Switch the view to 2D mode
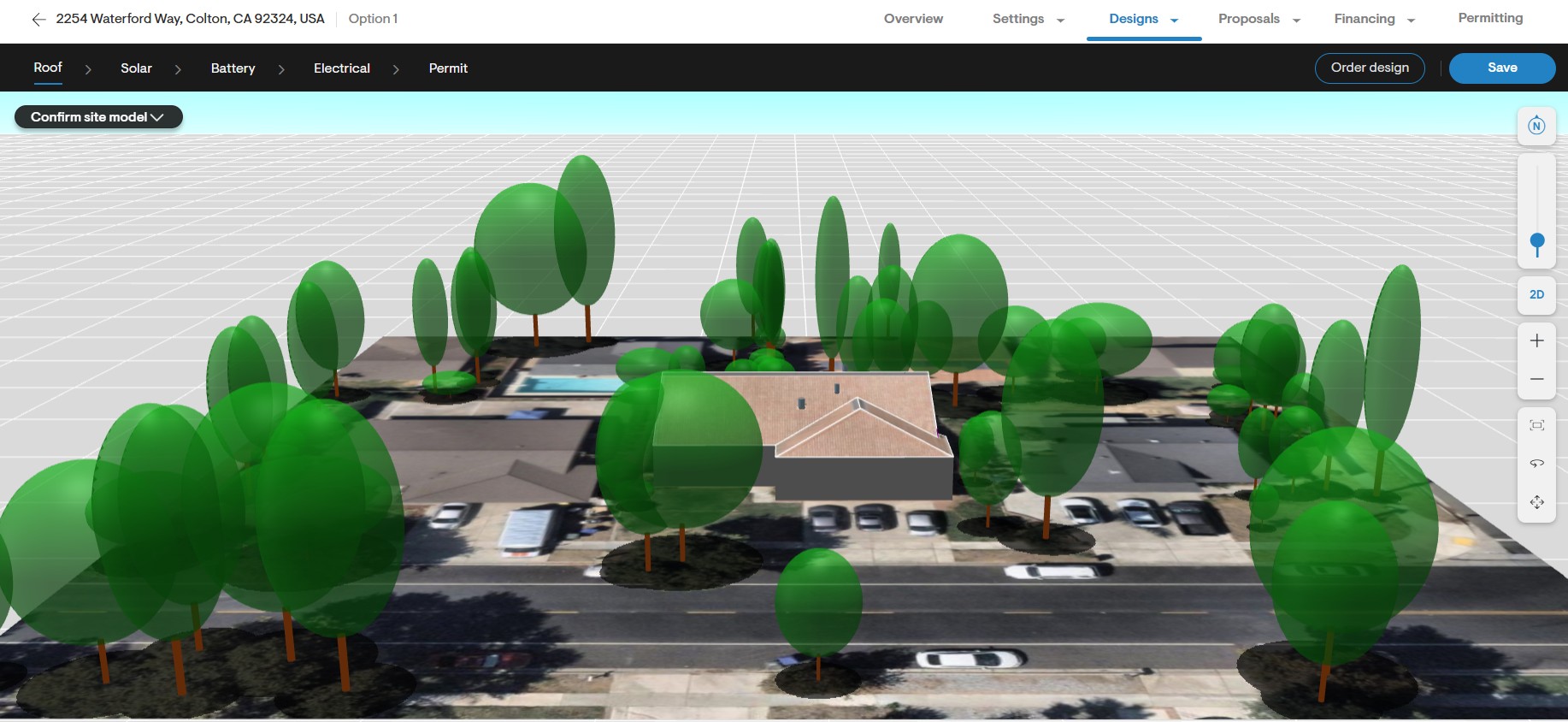 click(1536, 294)
